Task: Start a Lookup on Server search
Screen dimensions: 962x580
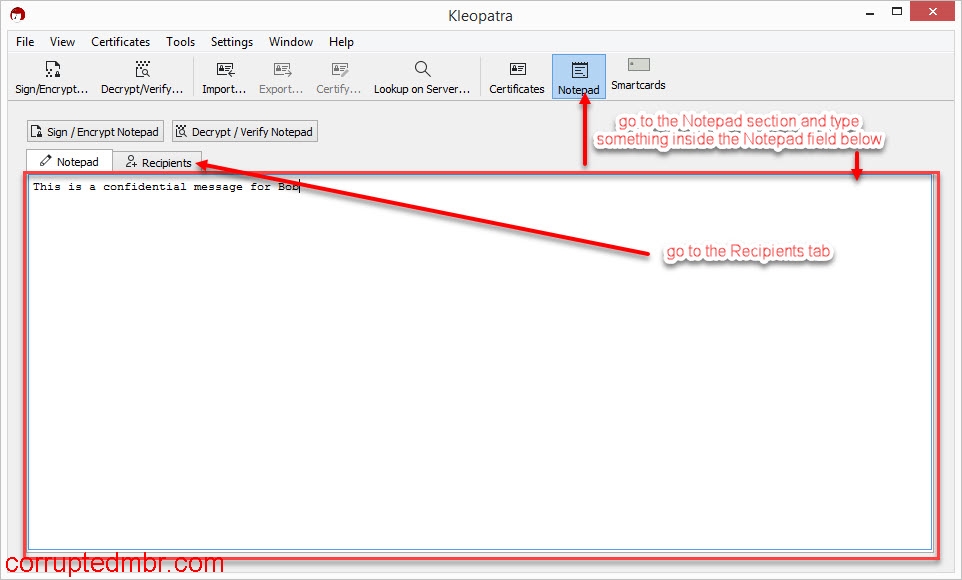Action: pyautogui.click(x=422, y=75)
